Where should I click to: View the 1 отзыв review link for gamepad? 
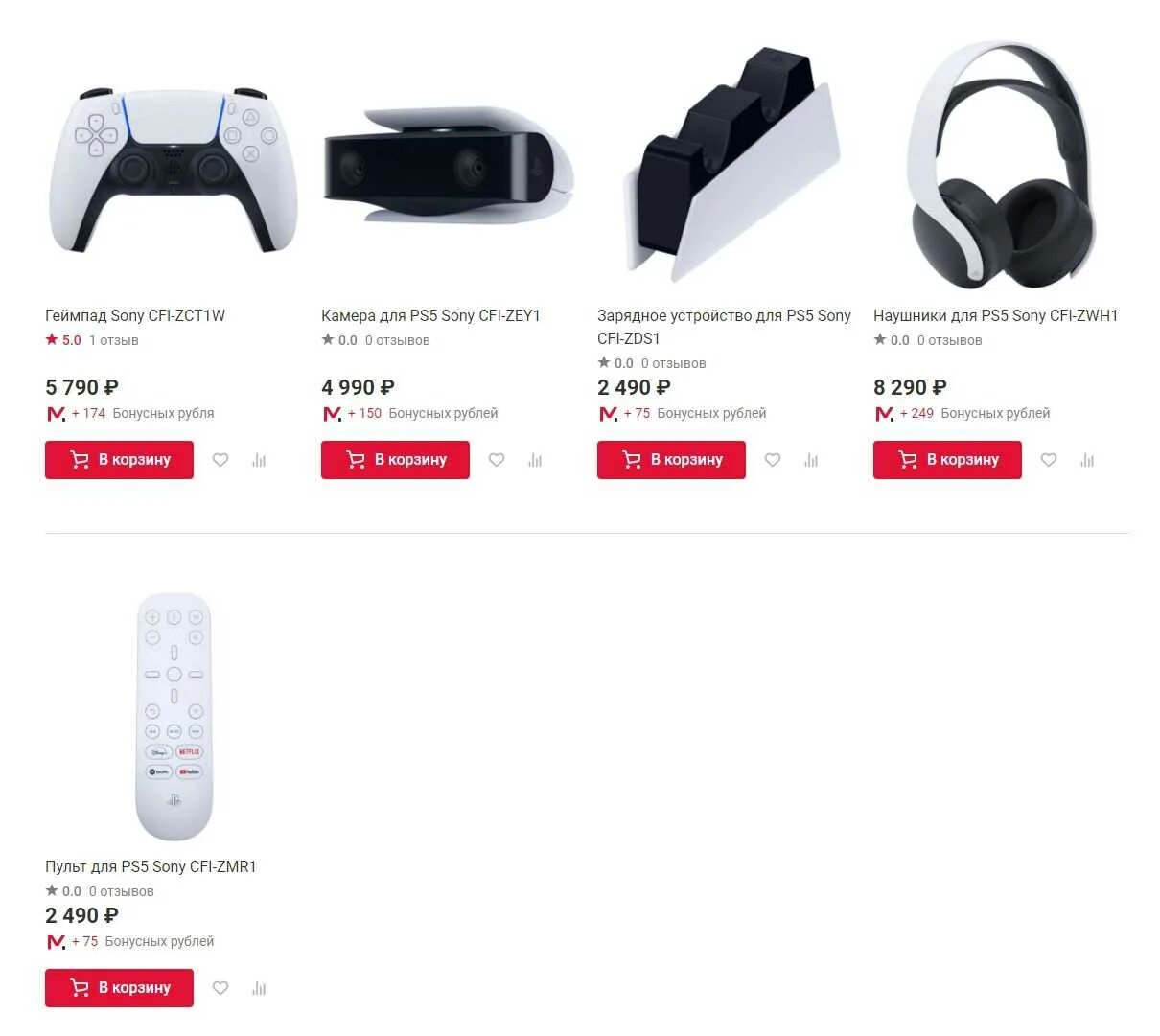[x=114, y=340]
